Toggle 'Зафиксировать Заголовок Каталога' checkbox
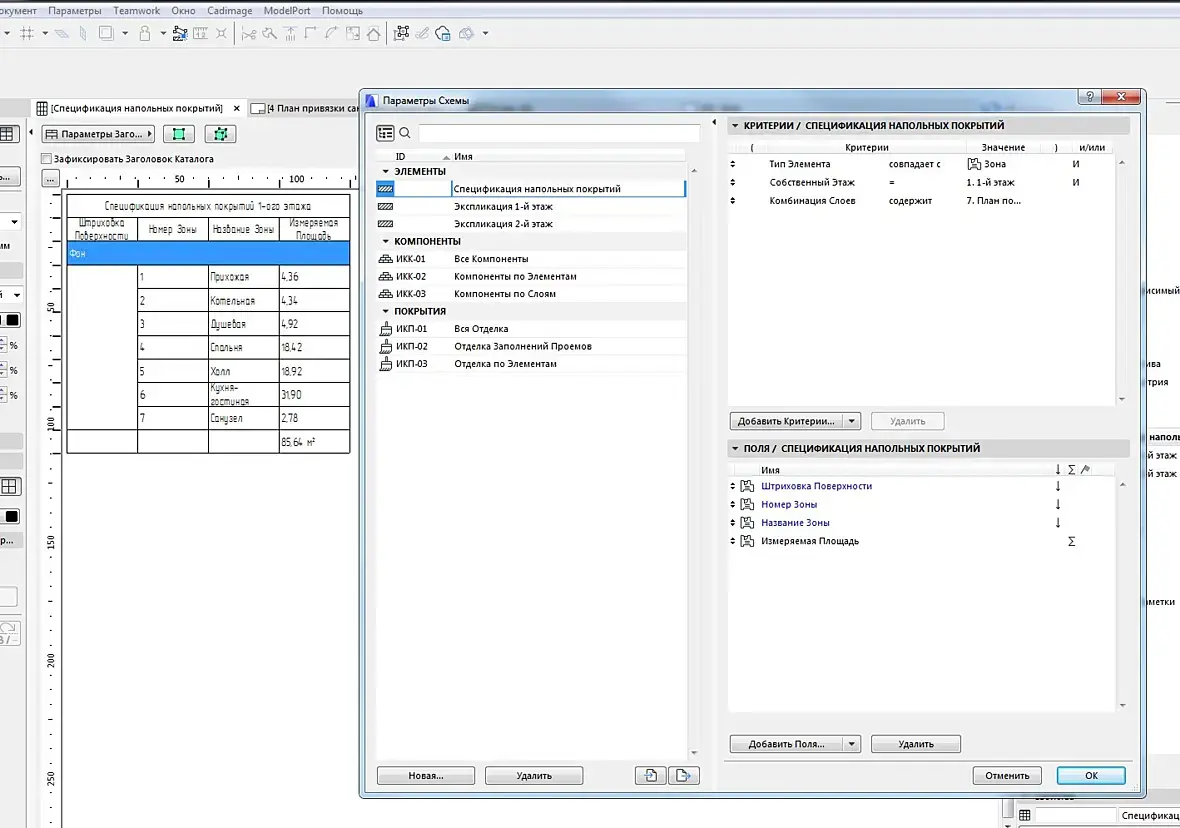The height and width of the screenshot is (828, 1180). [x=46, y=159]
